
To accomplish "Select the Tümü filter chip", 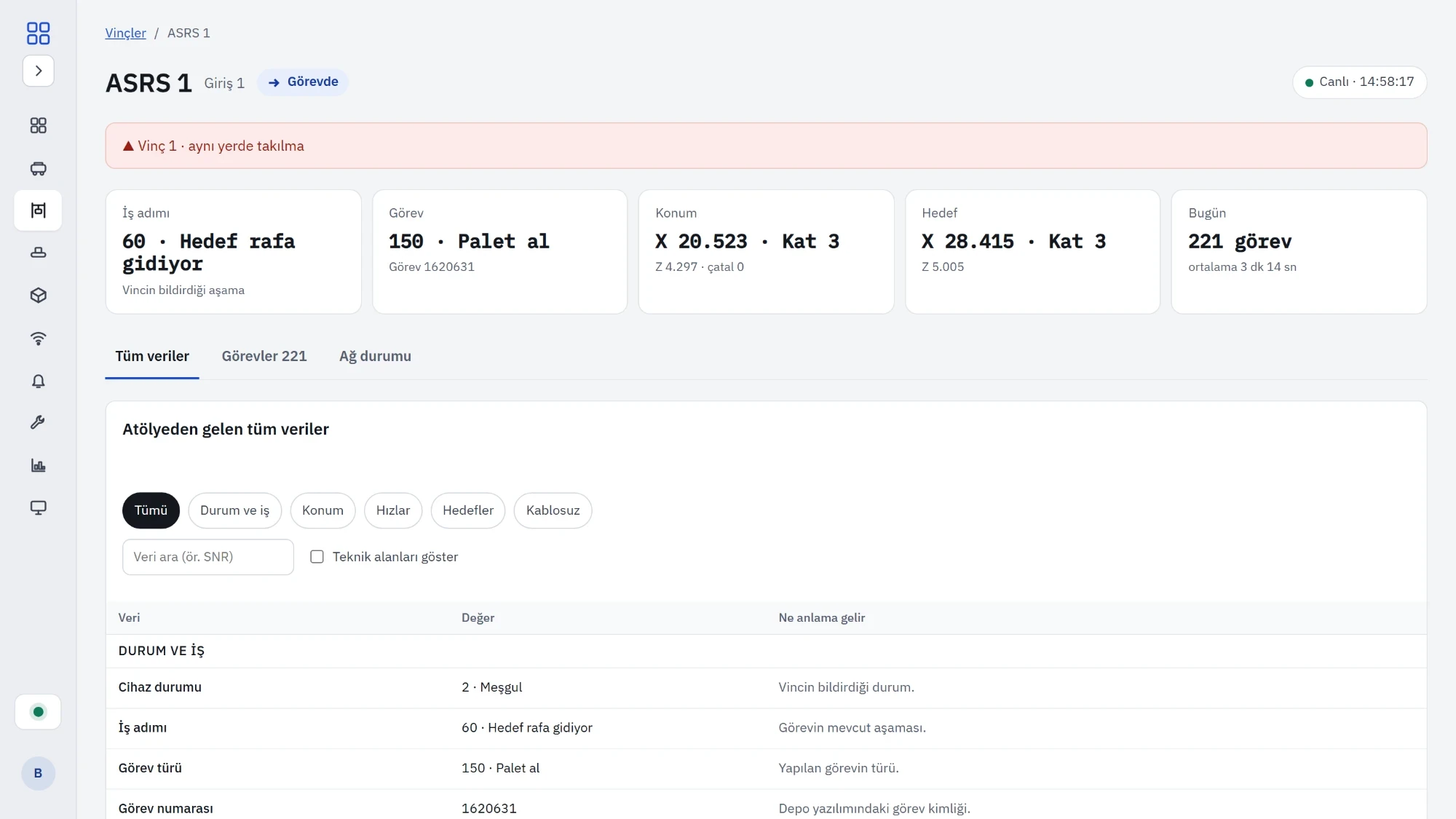I will pos(151,510).
